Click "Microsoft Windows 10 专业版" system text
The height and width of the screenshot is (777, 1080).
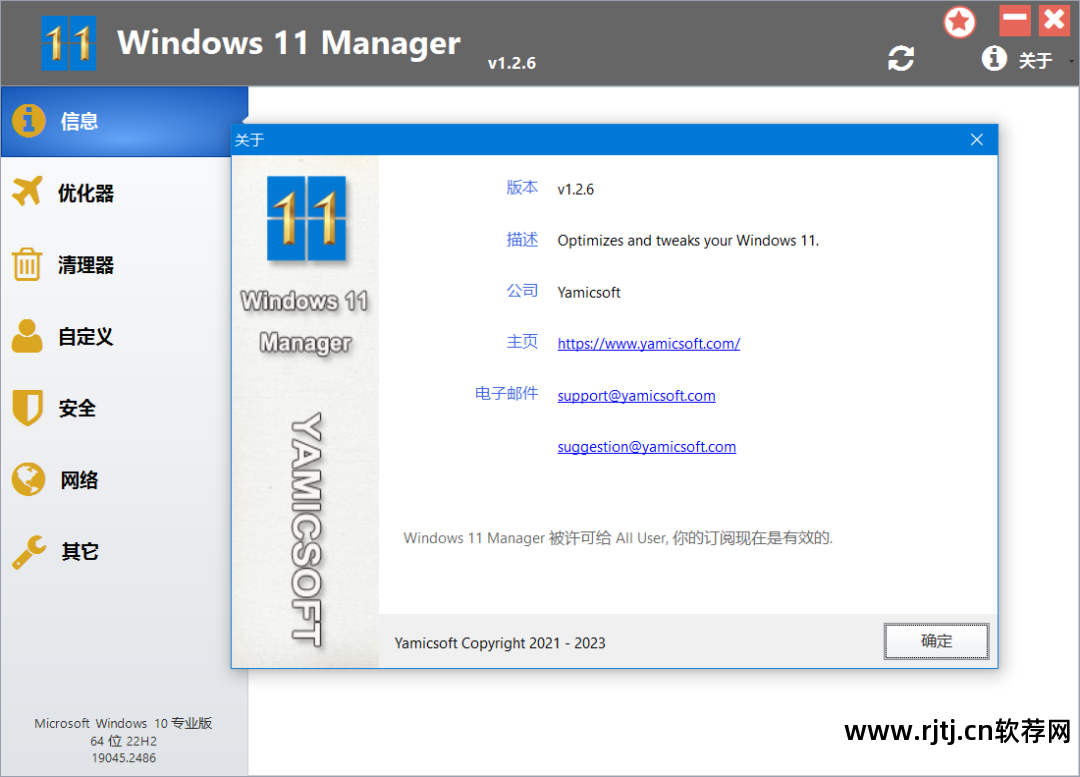point(123,723)
